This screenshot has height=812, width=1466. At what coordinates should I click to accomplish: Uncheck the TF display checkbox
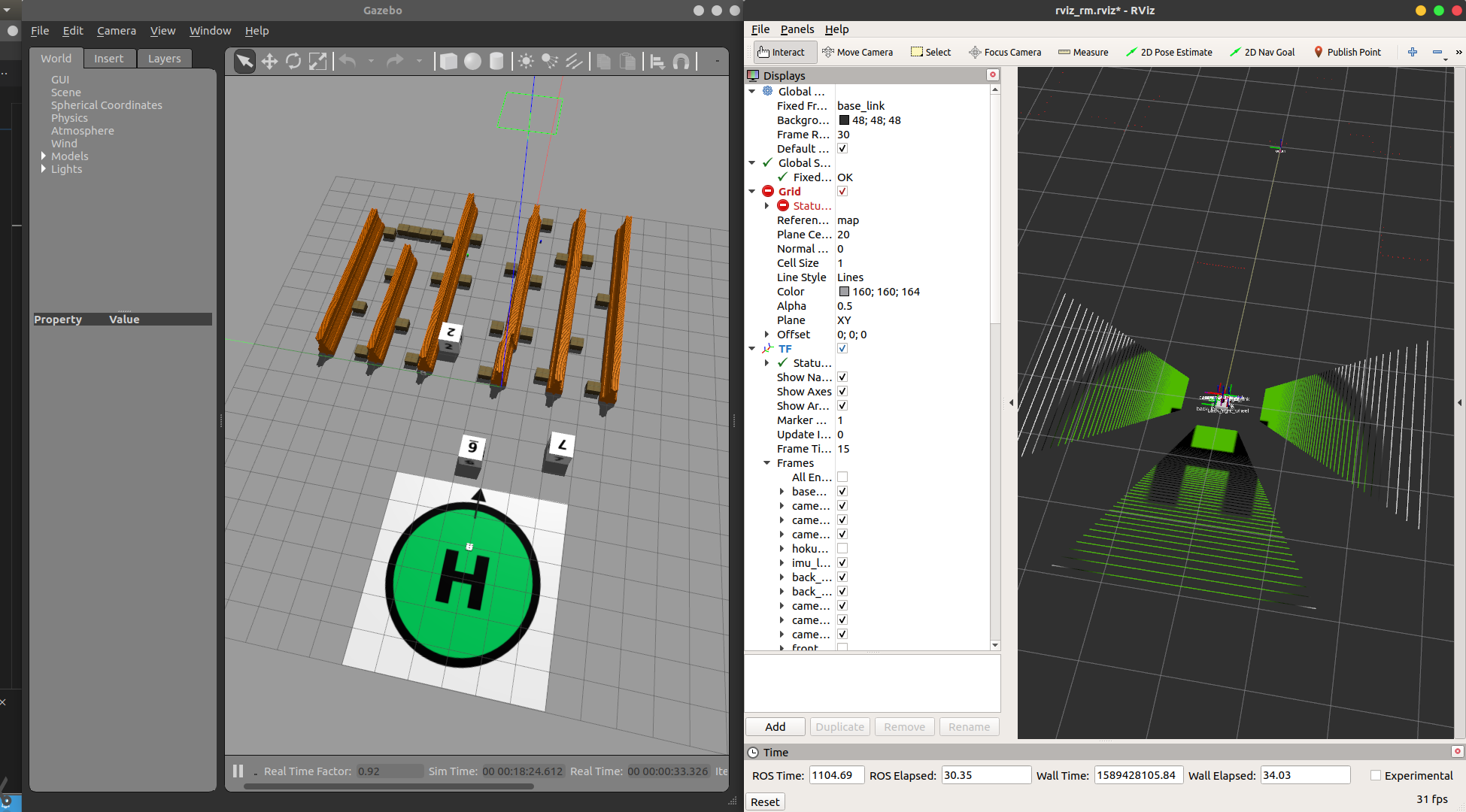[x=842, y=349]
